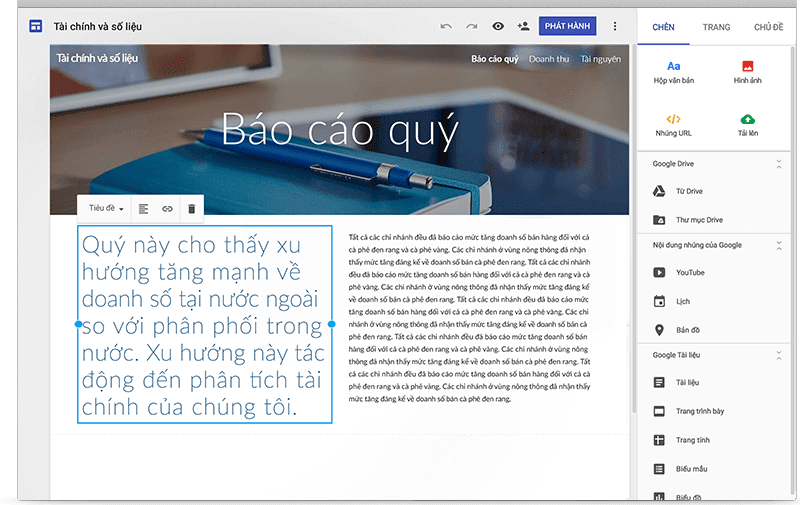This screenshot has width=800, height=505.
Task: Insert an image (Hình ảnh)
Action: pyautogui.click(x=747, y=72)
